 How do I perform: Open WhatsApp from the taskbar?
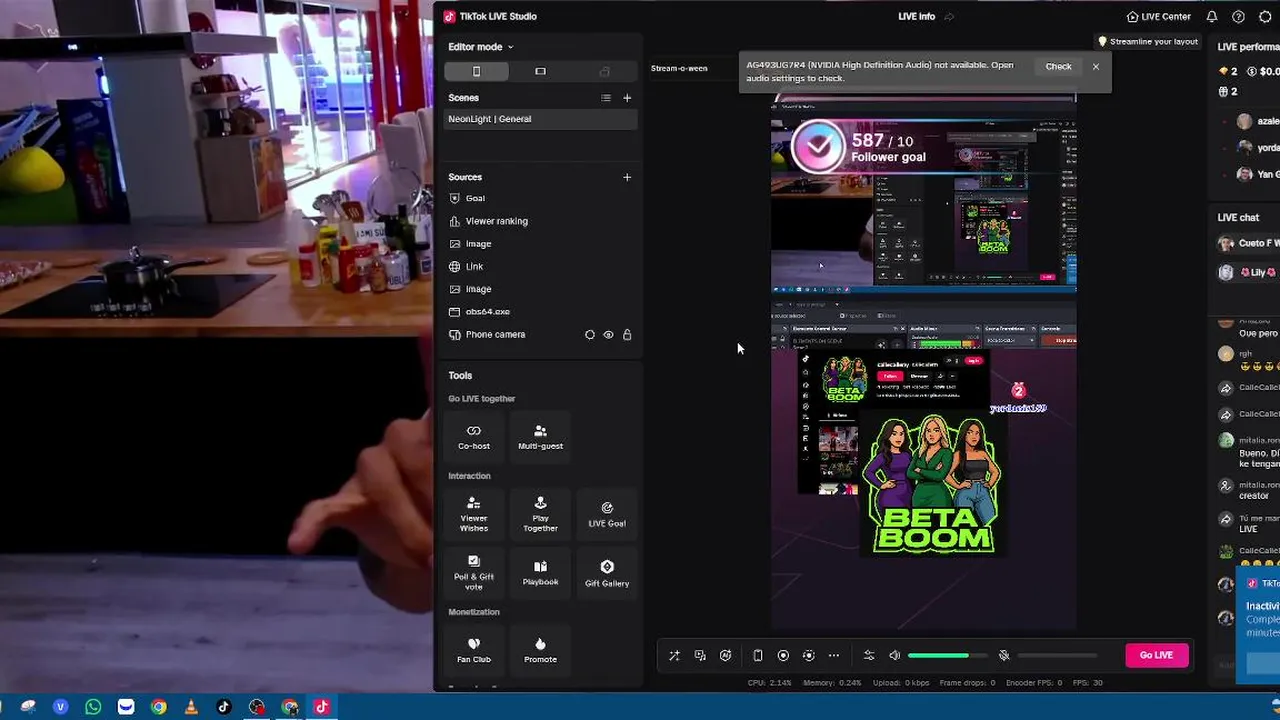(x=93, y=707)
